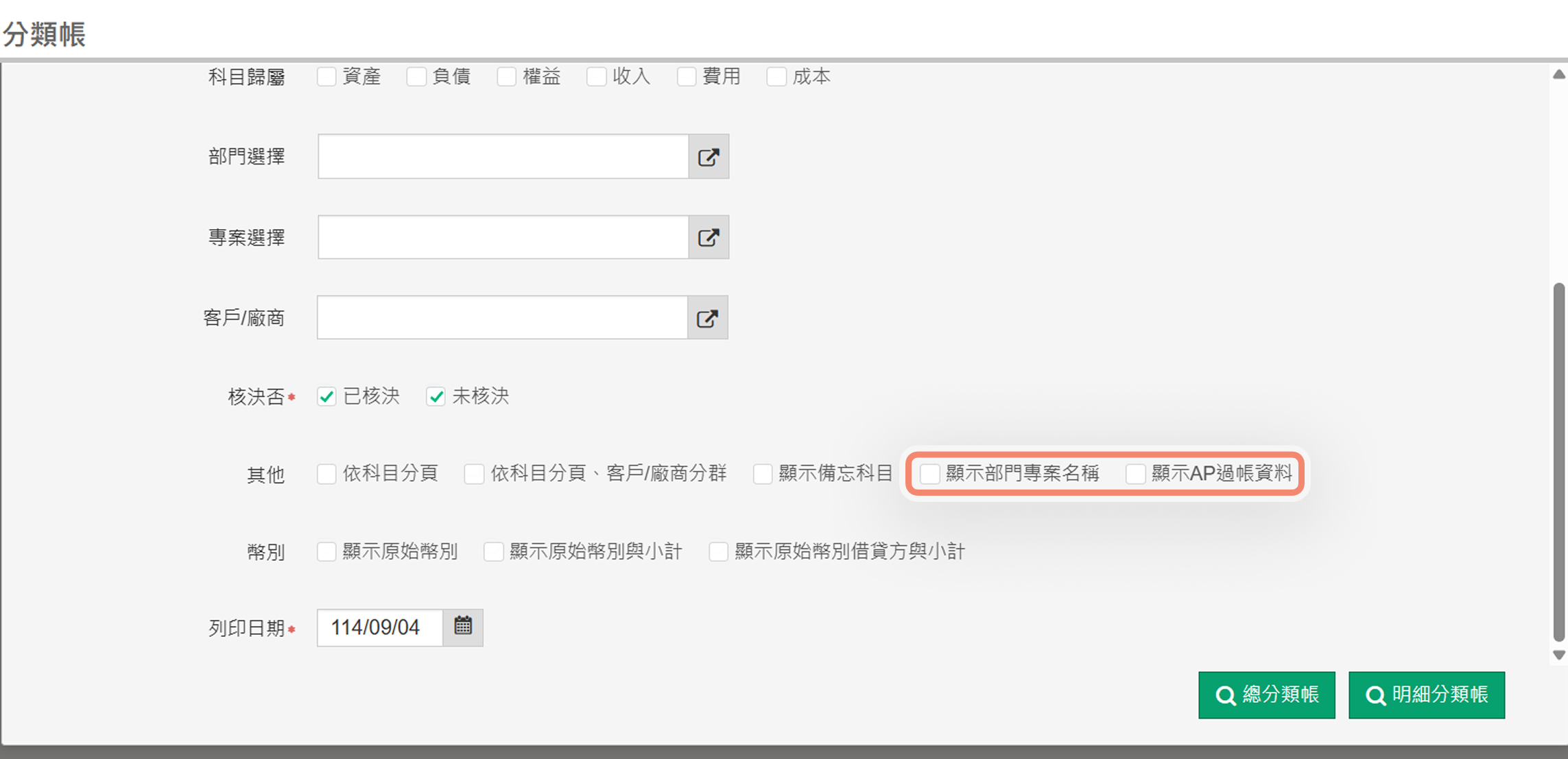
Task: Open the 部門選擇 lookup popup icon
Action: pyautogui.click(x=709, y=157)
